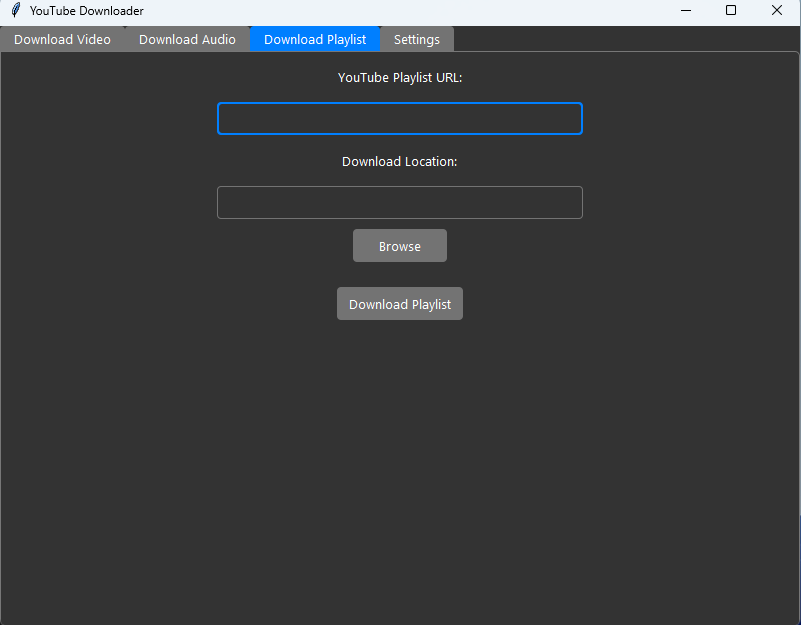Click the feather app icon in title bar
The height and width of the screenshot is (625, 801).
16,10
